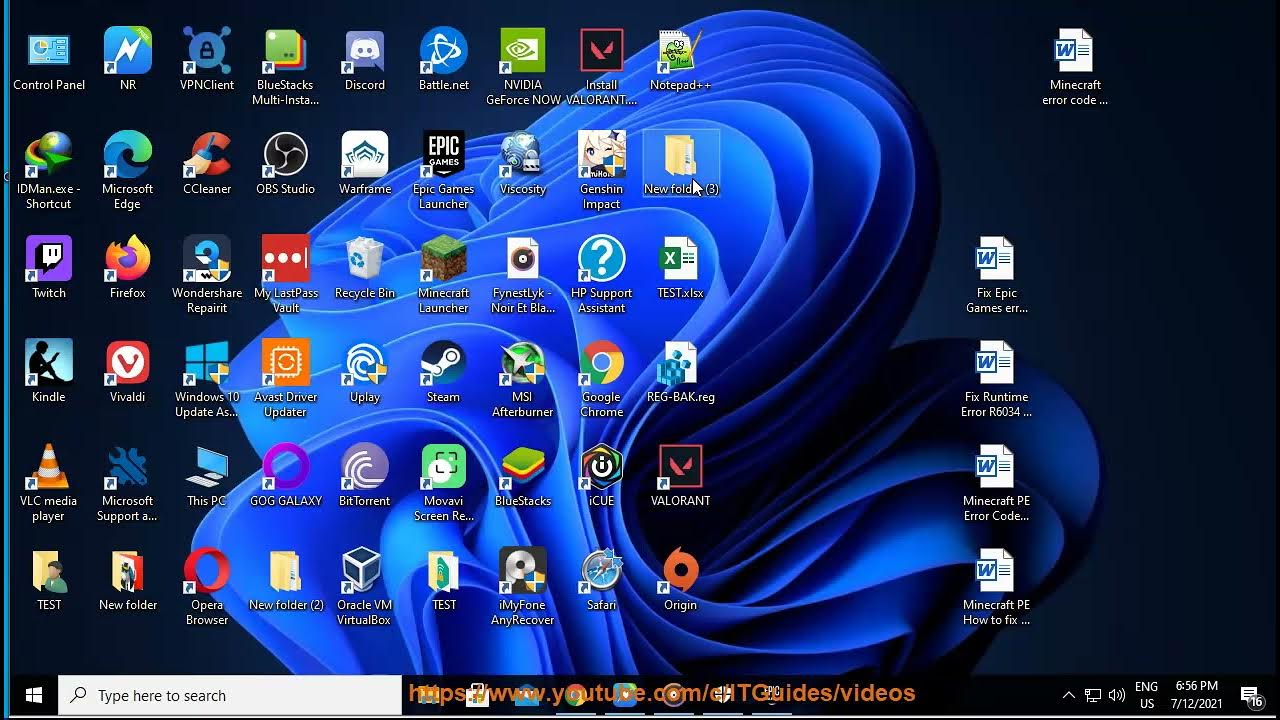Open the Windows Start menu

(33, 695)
